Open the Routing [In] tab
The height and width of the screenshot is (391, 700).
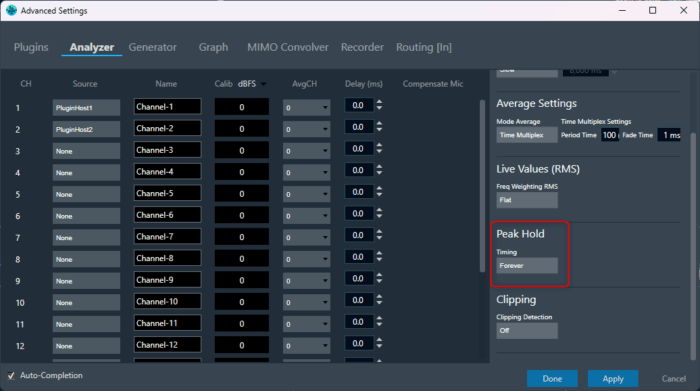(x=424, y=47)
